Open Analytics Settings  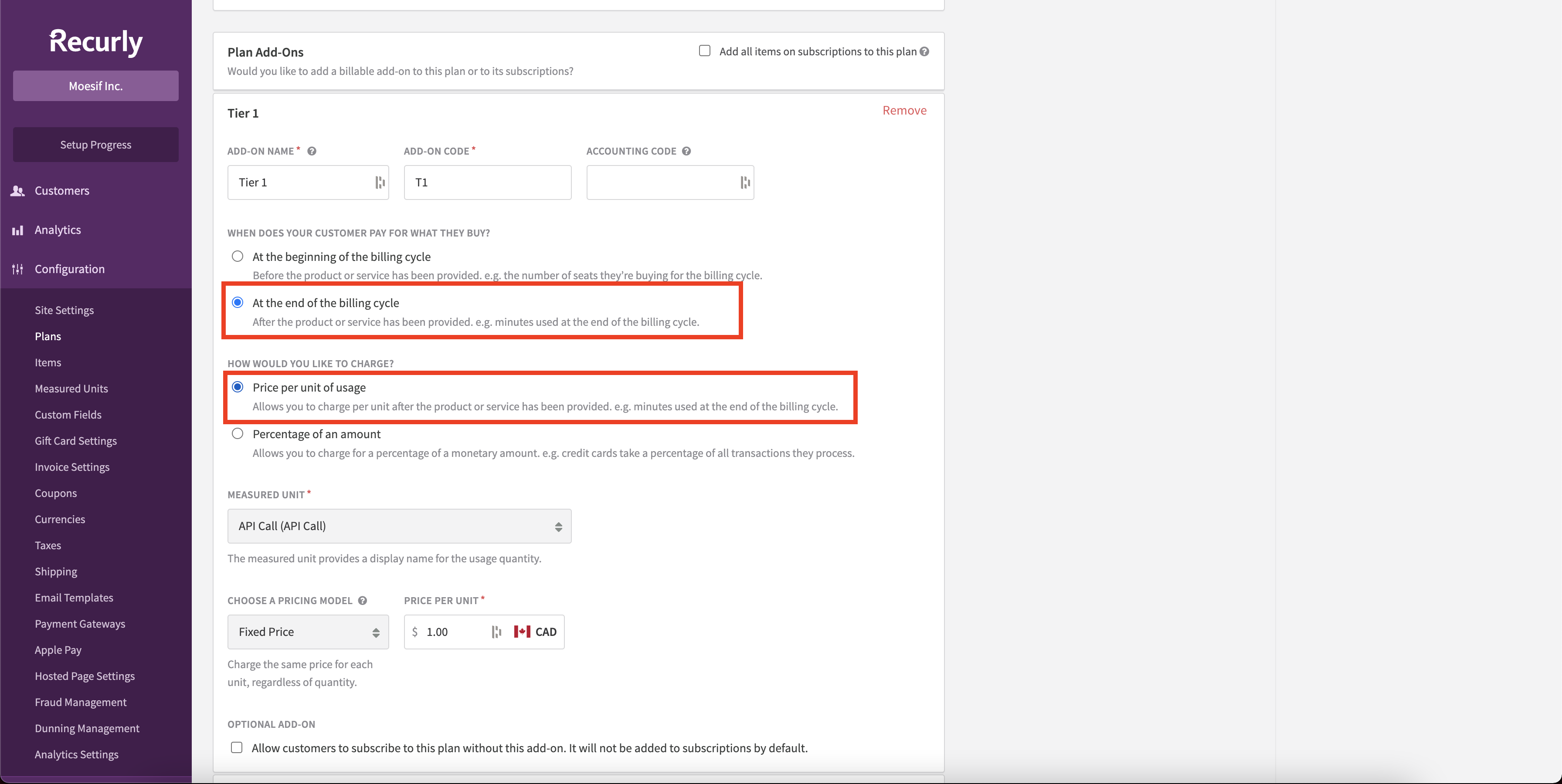click(x=76, y=754)
